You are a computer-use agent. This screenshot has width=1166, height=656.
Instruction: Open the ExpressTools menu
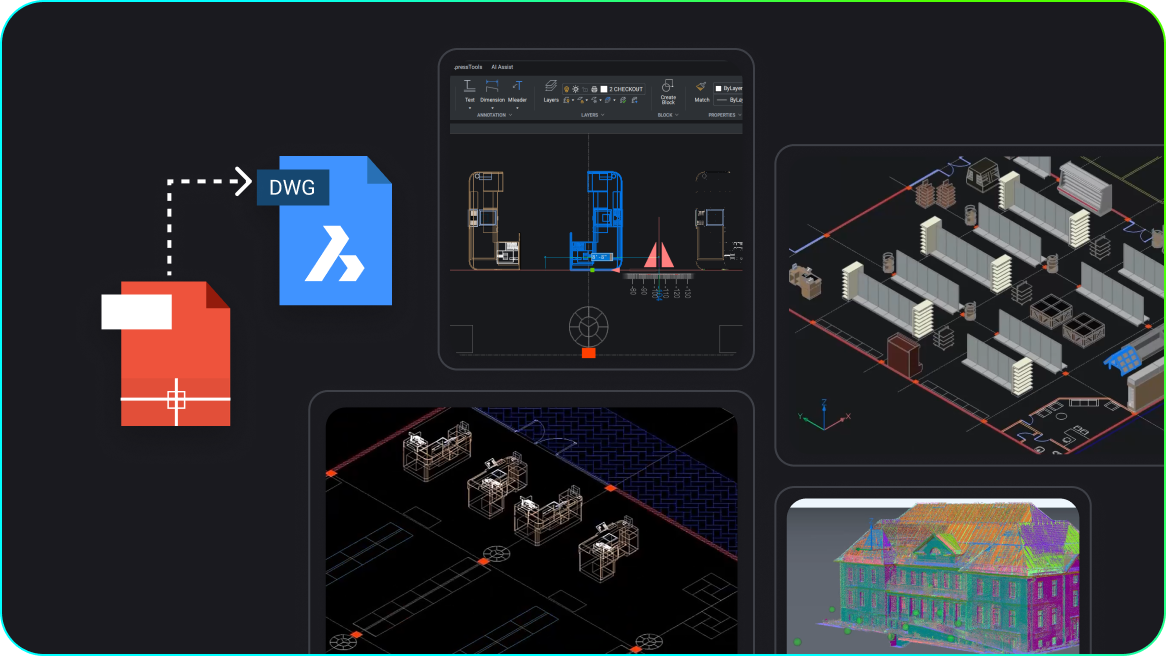click(467, 67)
